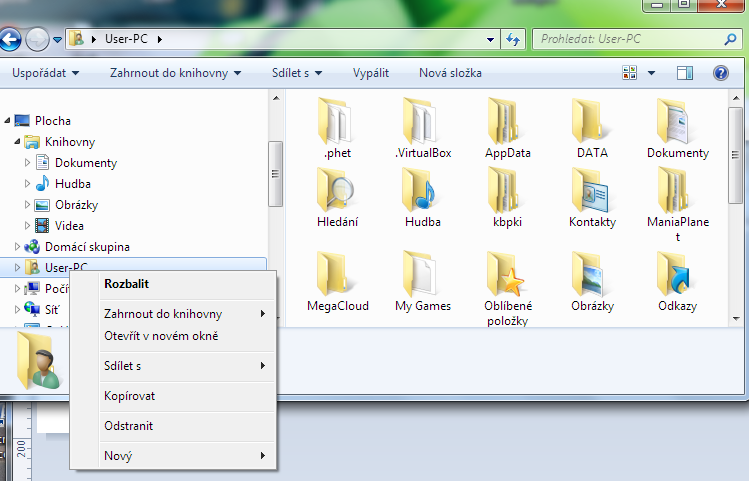Image resolution: width=749 pixels, height=481 pixels.
Task: Open the recent pages dropdown arrow
Action: click(57, 40)
